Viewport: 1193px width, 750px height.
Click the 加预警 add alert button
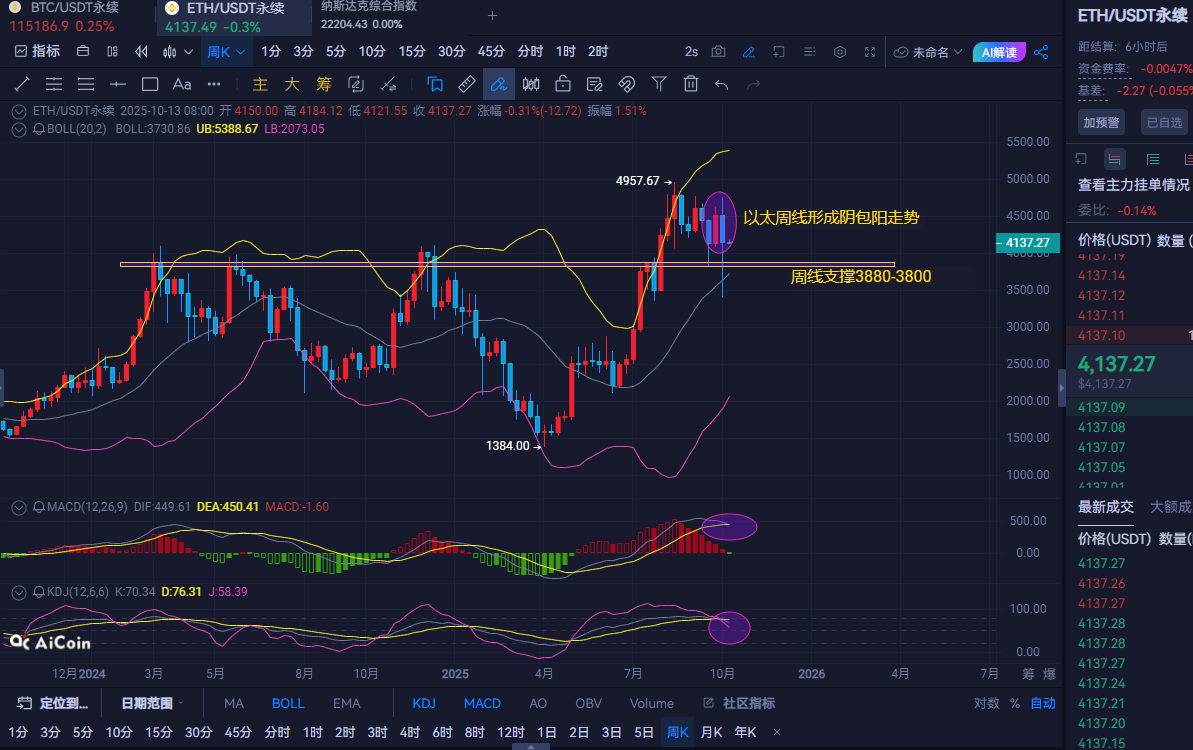pyautogui.click(x=1101, y=122)
